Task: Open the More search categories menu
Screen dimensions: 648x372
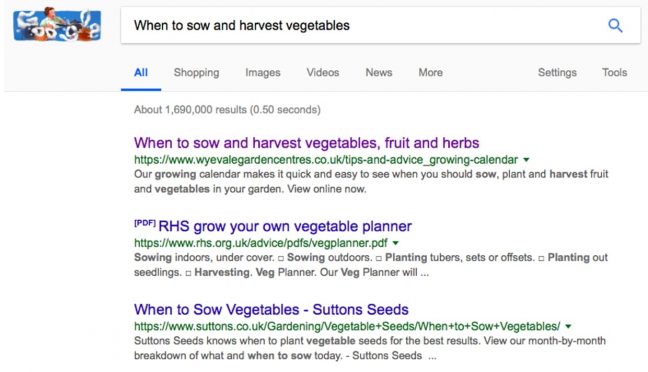Action: (430, 72)
